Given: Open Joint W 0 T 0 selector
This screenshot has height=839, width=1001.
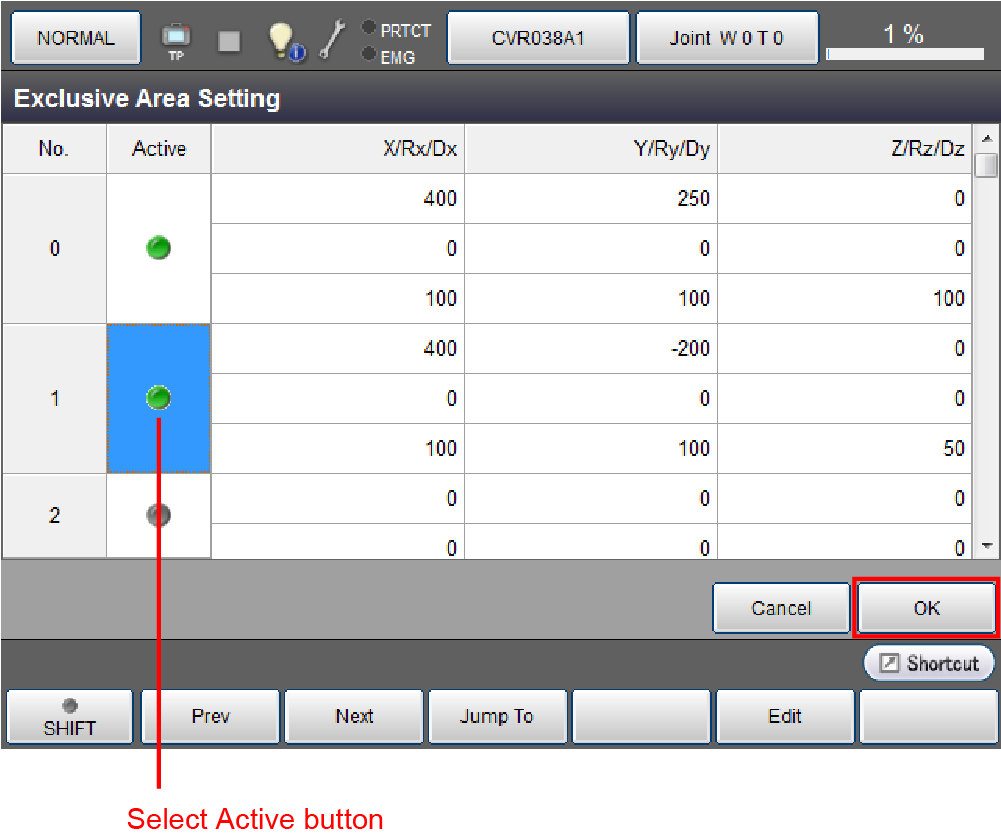Looking at the screenshot, I should [x=727, y=39].
